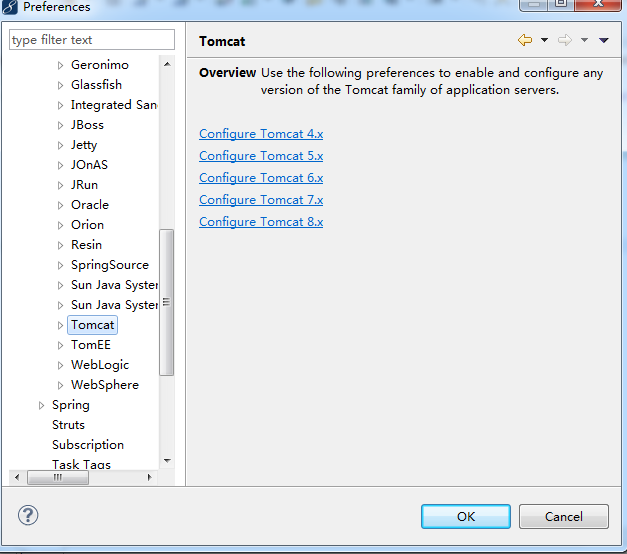Select JBoss in the tree
Image resolution: width=627 pixels, height=554 pixels.
87,125
